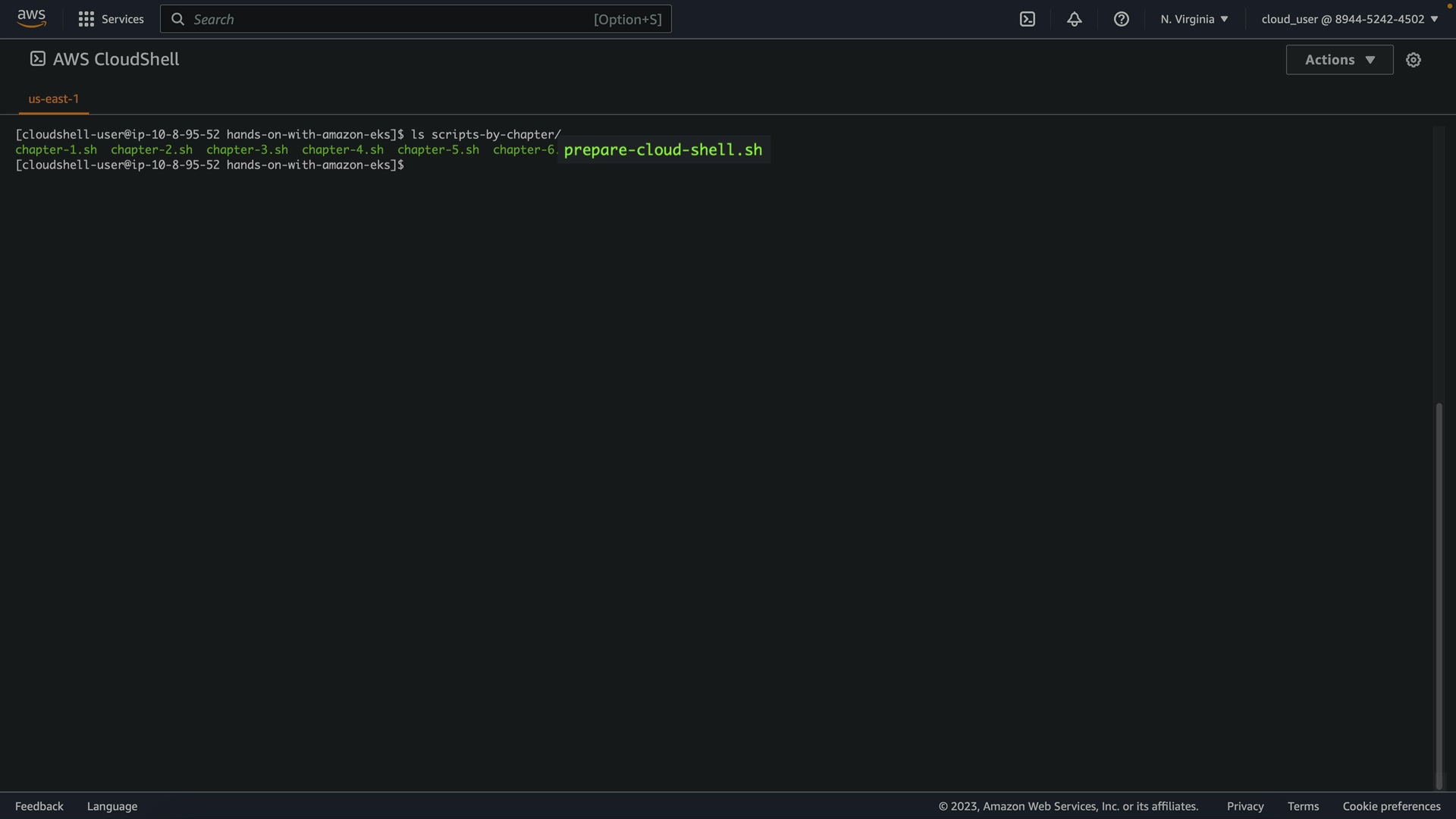This screenshot has height=819, width=1456.
Task: Open CloudShell preferences gear icon
Action: click(x=1413, y=60)
